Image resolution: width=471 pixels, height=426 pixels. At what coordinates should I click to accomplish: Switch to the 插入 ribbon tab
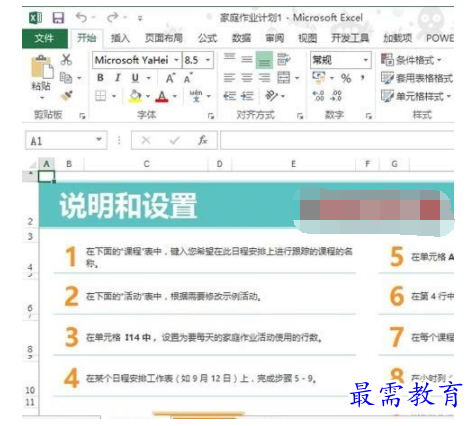pos(120,38)
